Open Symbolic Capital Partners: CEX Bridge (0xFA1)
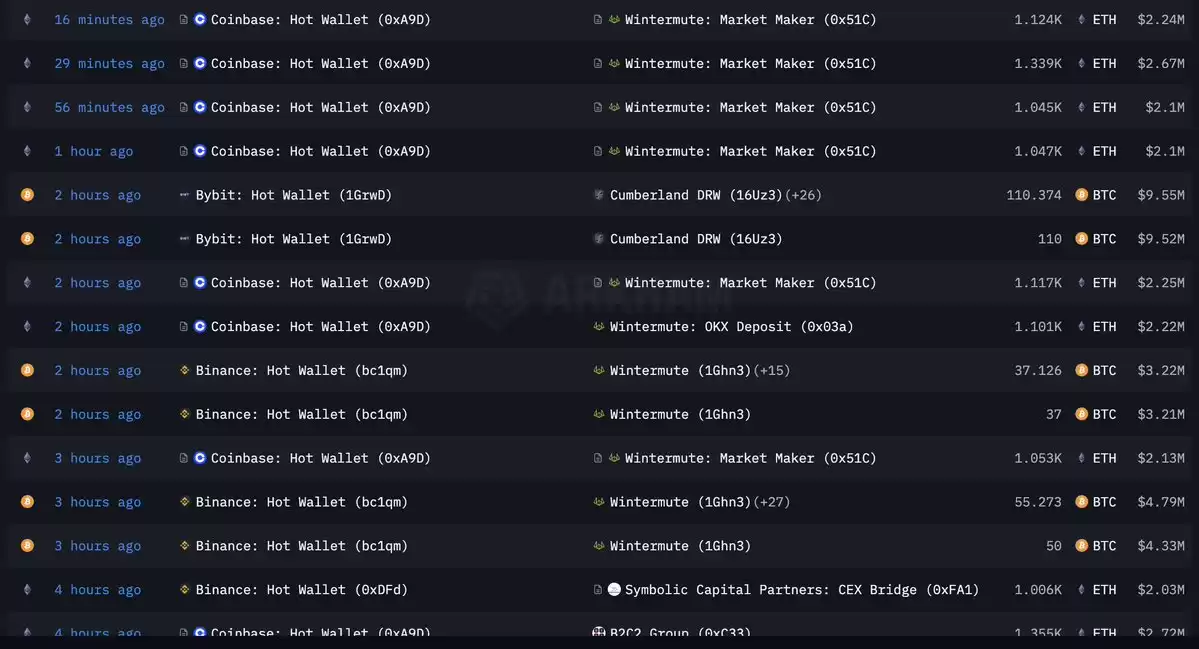The image size is (1199, 649). [x=801, y=589]
